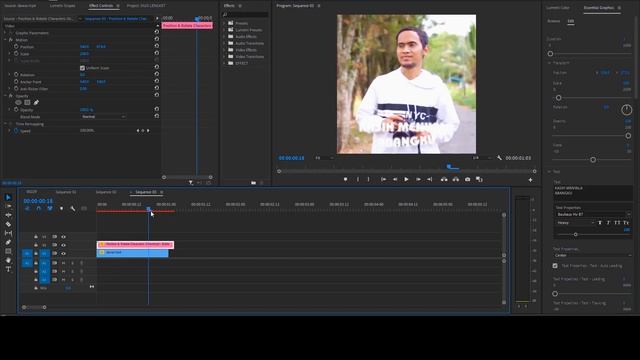
Task: Select the Selection arrow tool
Action: [x=8, y=197]
